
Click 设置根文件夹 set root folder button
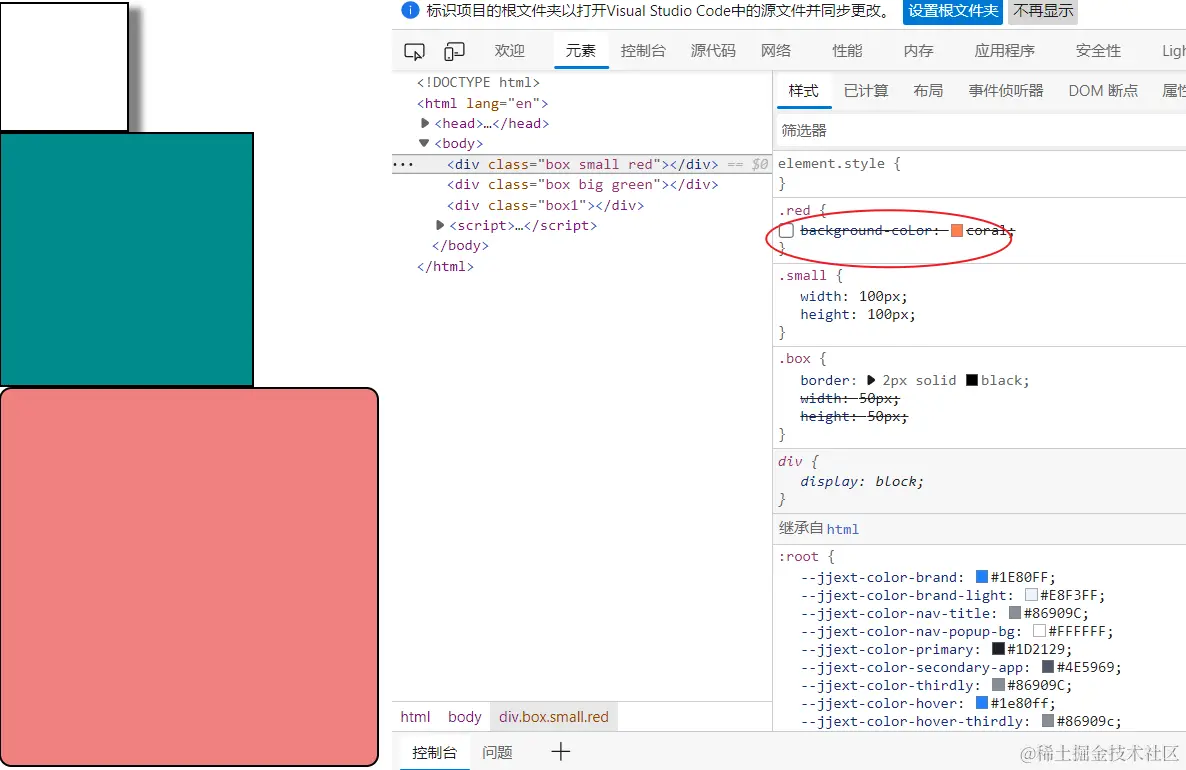coord(953,11)
